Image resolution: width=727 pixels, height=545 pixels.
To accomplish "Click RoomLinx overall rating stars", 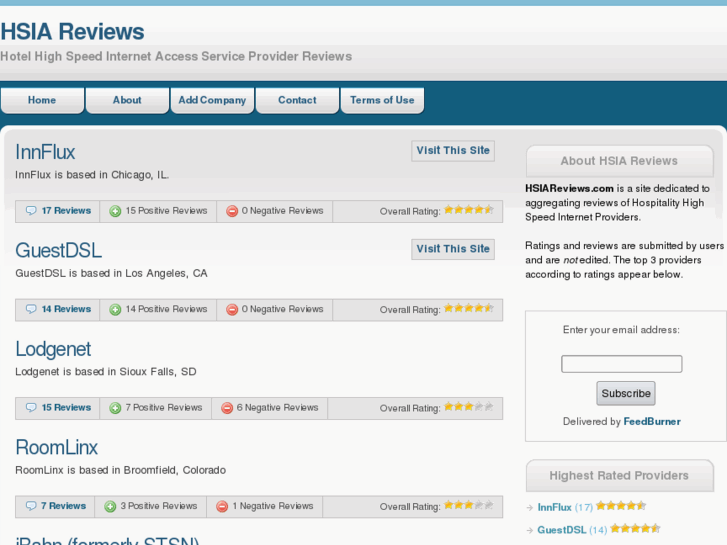I will click(x=469, y=505).
